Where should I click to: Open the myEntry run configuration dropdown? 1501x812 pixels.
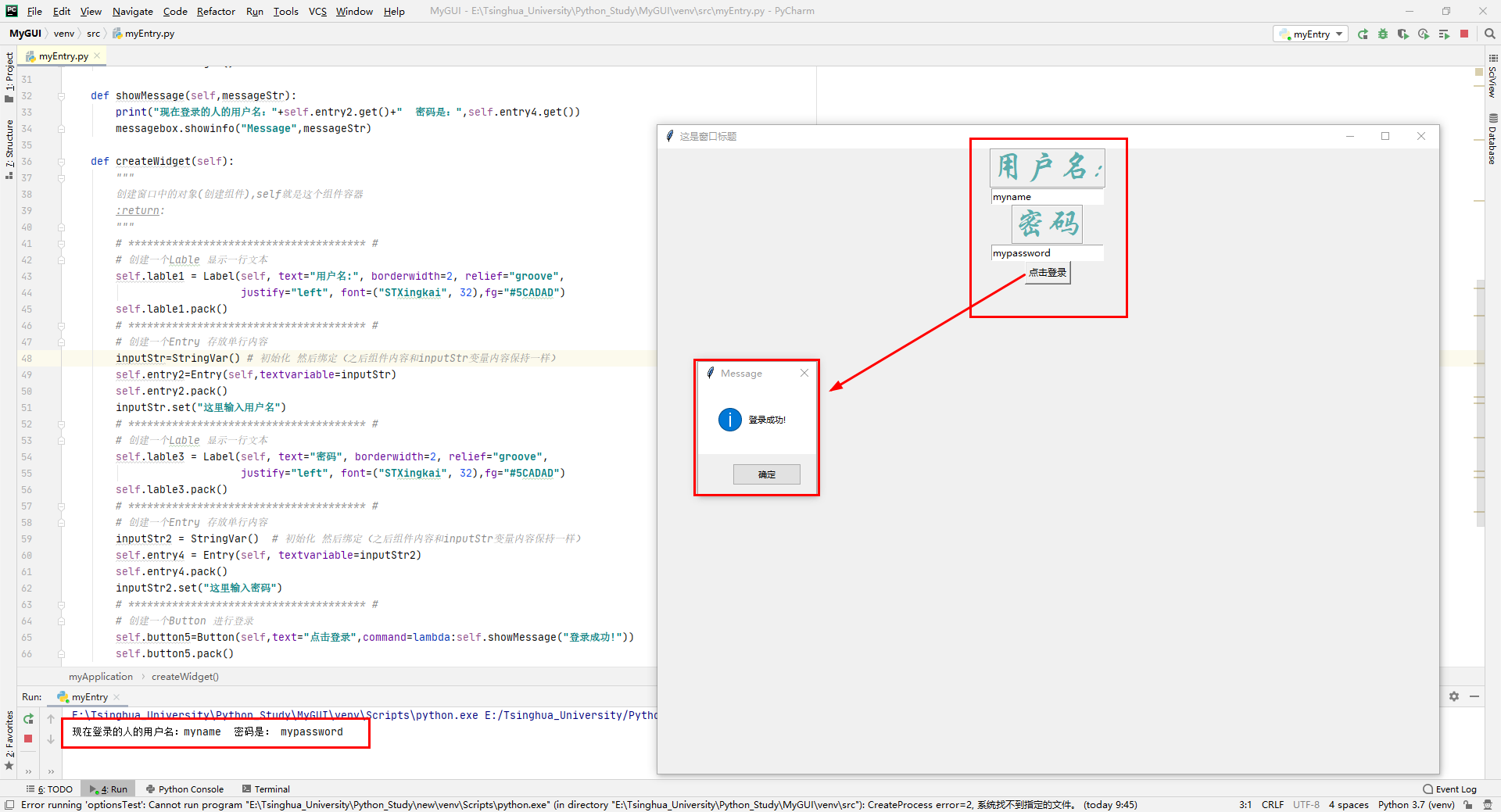(x=1310, y=34)
